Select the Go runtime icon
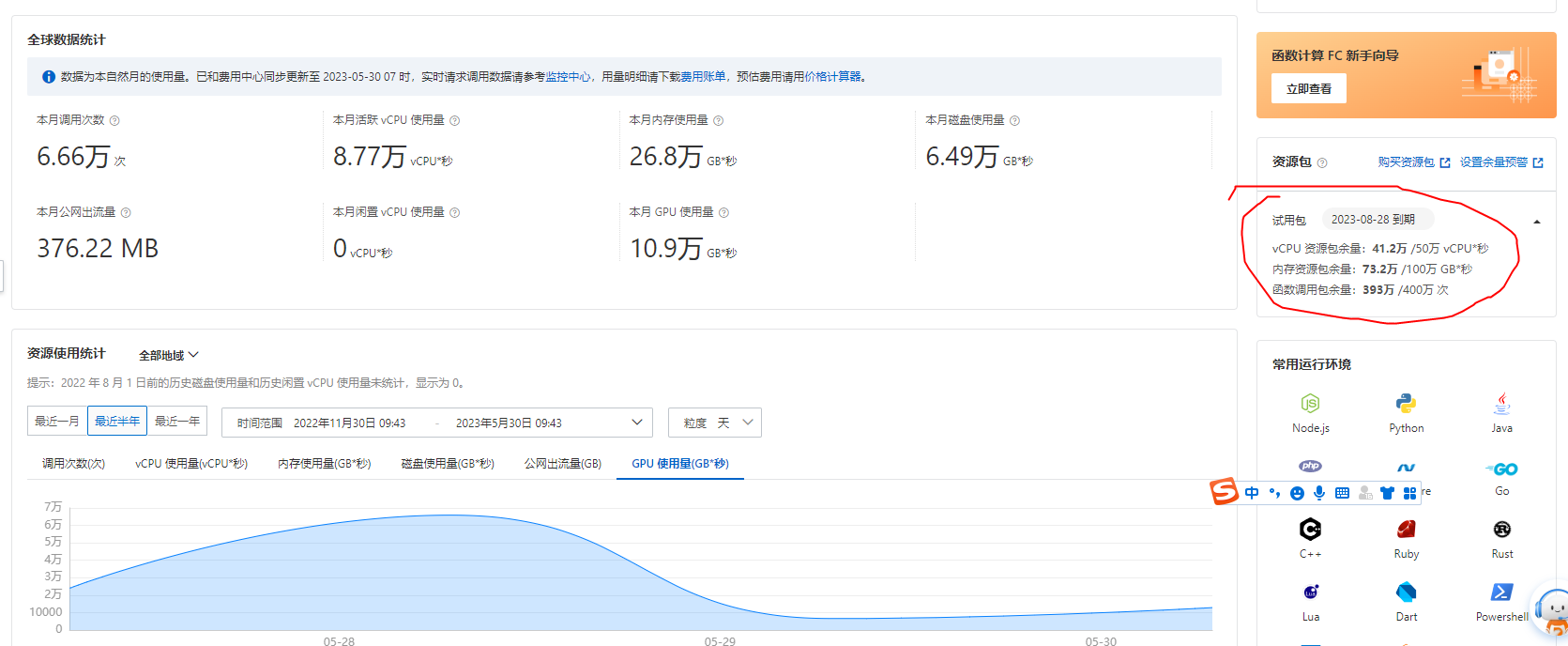This screenshot has width=1568, height=646. [x=1501, y=469]
